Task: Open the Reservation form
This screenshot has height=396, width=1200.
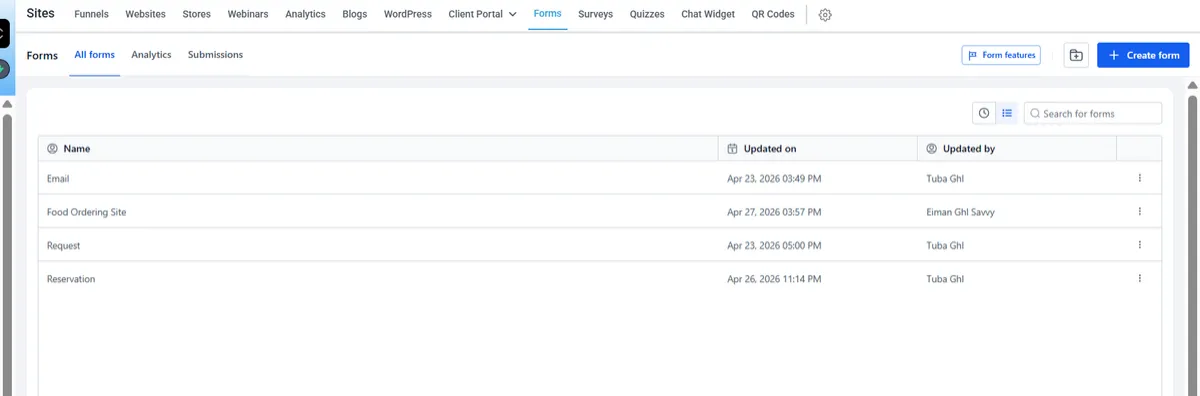Action: click(x=71, y=279)
